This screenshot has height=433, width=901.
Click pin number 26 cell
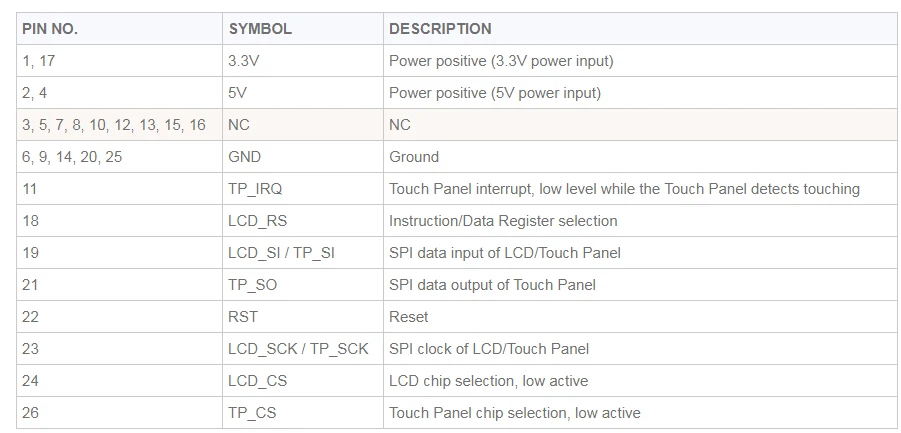coord(120,413)
